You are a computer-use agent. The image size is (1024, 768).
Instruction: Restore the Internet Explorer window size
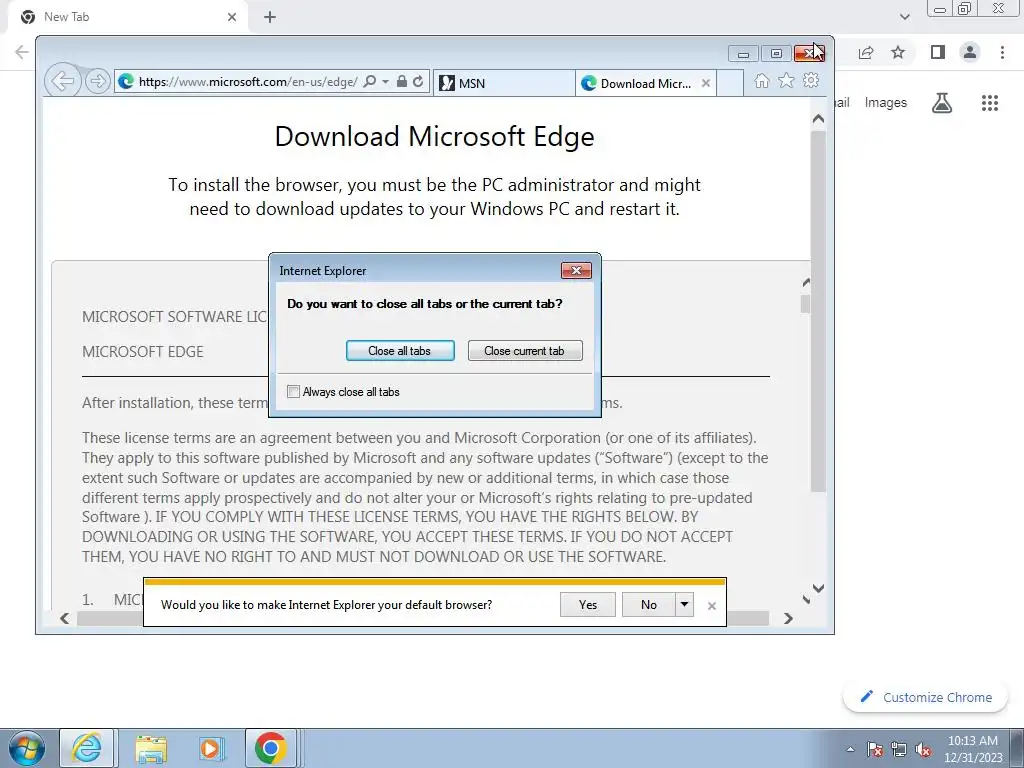pos(776,54)
